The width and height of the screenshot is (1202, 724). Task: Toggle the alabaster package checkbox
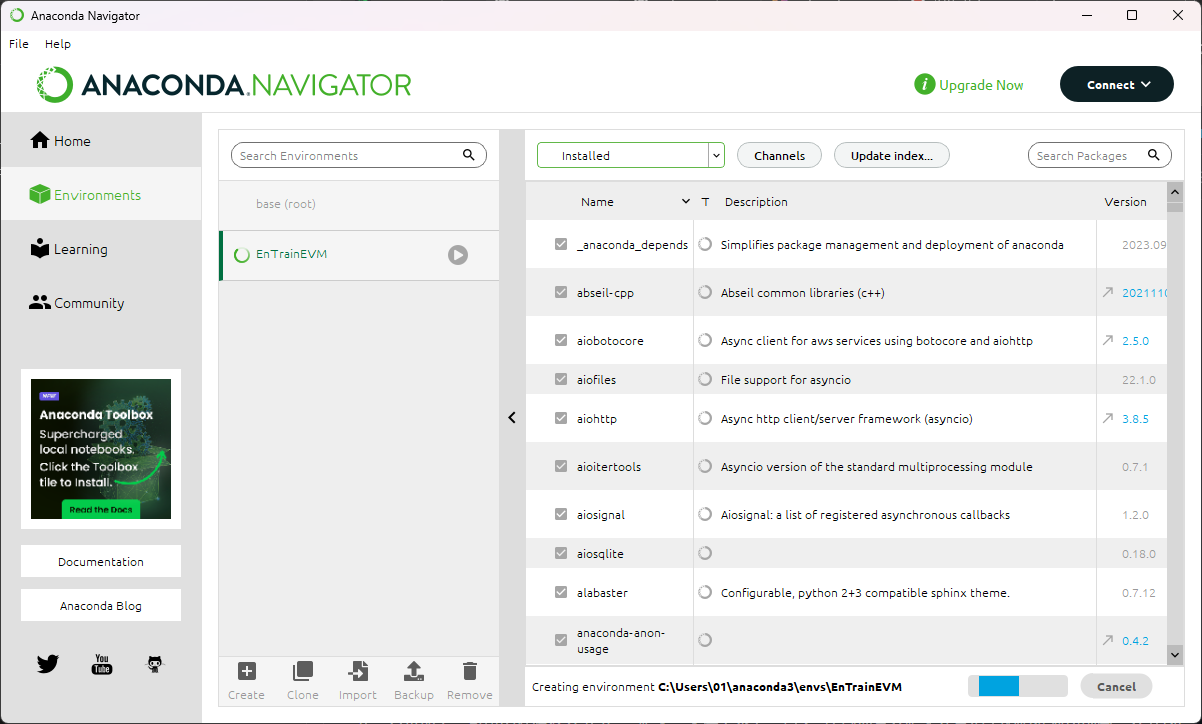coord(561,593)
